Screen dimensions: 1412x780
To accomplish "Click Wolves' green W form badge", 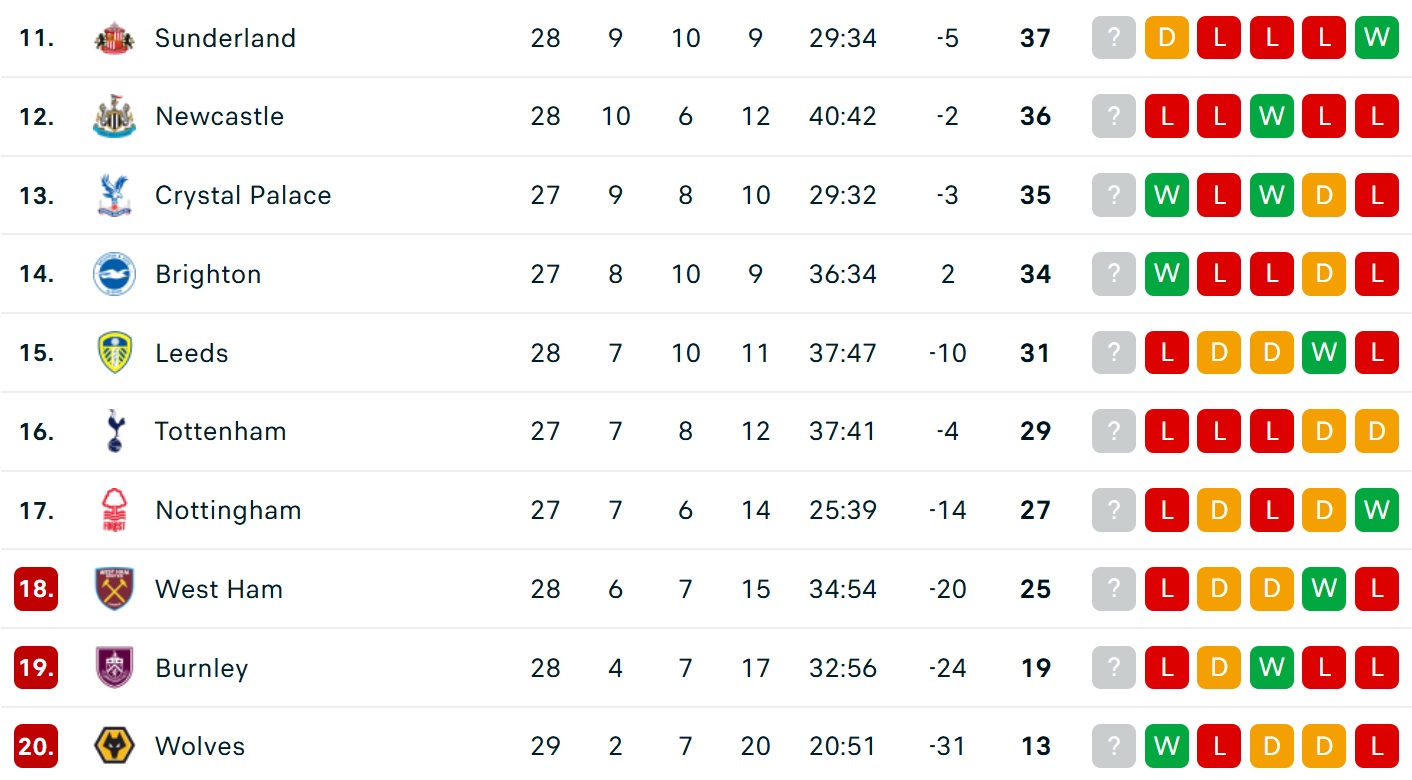I will pos(1166,746).
